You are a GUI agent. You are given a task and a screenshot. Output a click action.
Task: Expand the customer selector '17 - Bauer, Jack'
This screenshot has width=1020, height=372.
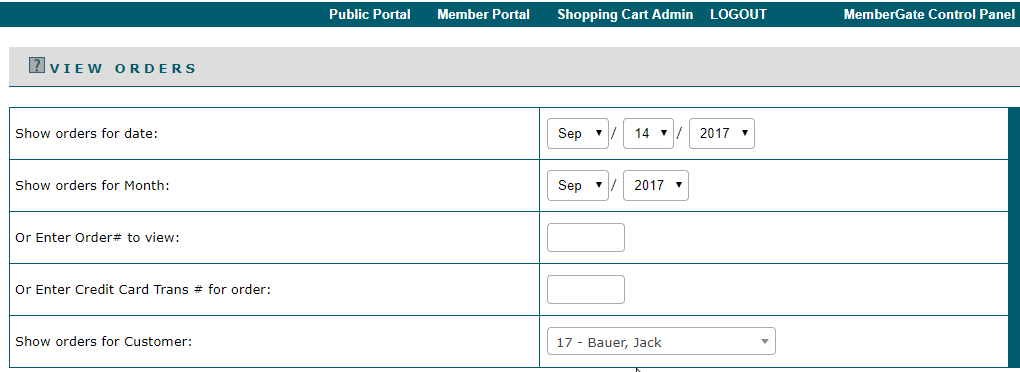(661, 341)
